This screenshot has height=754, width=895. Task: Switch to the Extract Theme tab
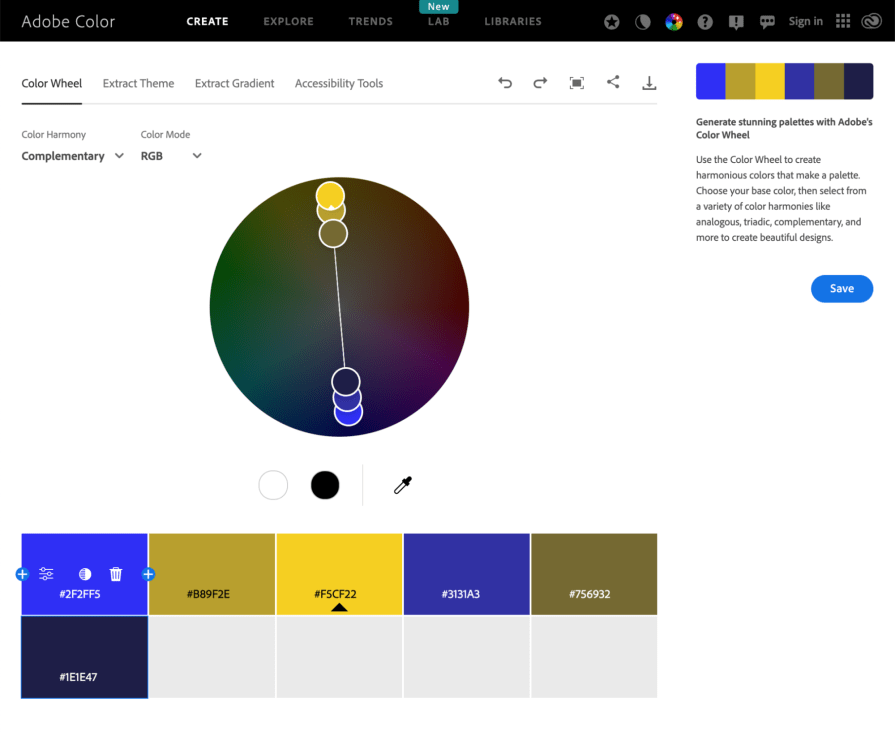(138, 83)
